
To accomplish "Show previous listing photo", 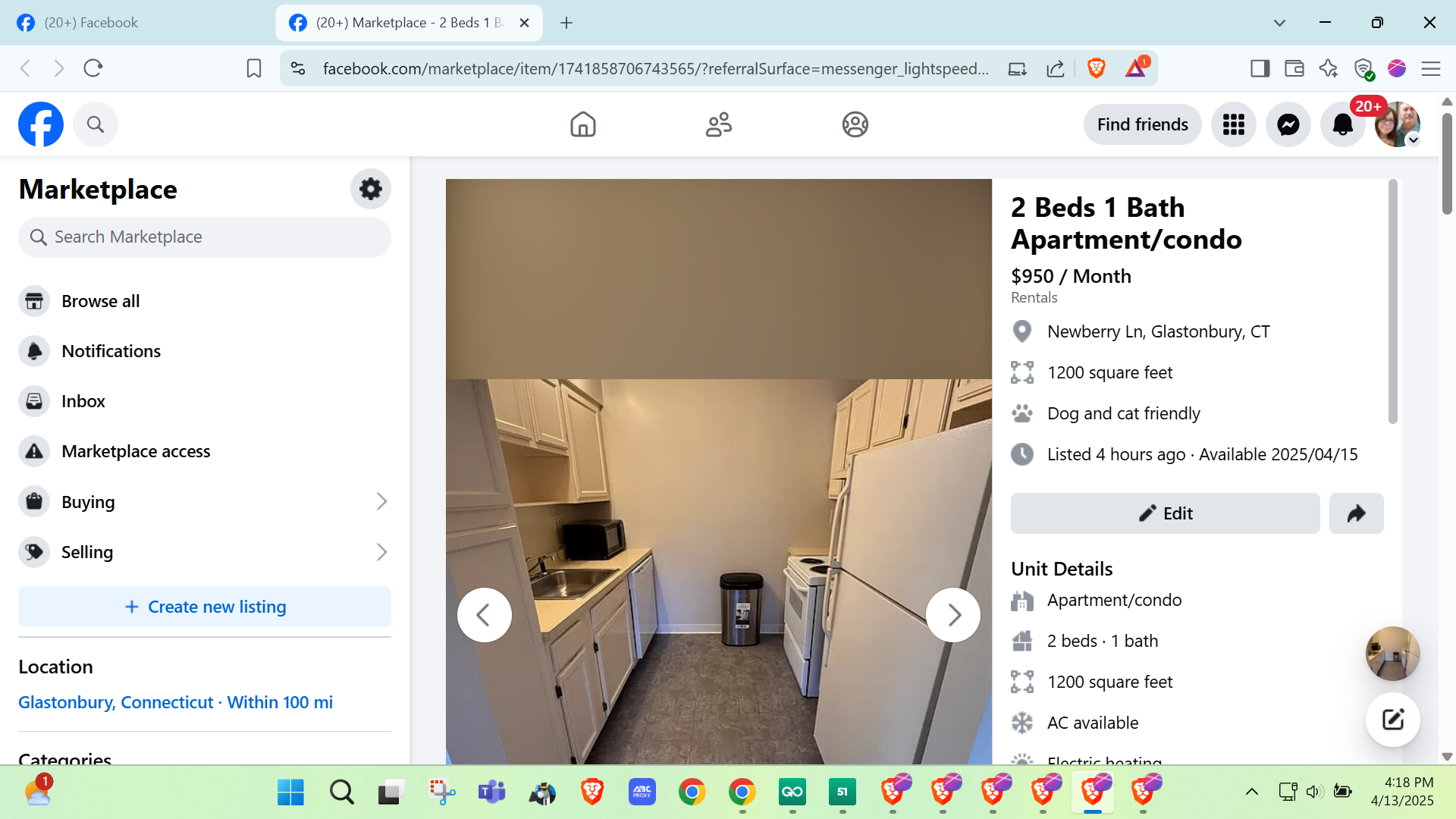I will point(484,615).
